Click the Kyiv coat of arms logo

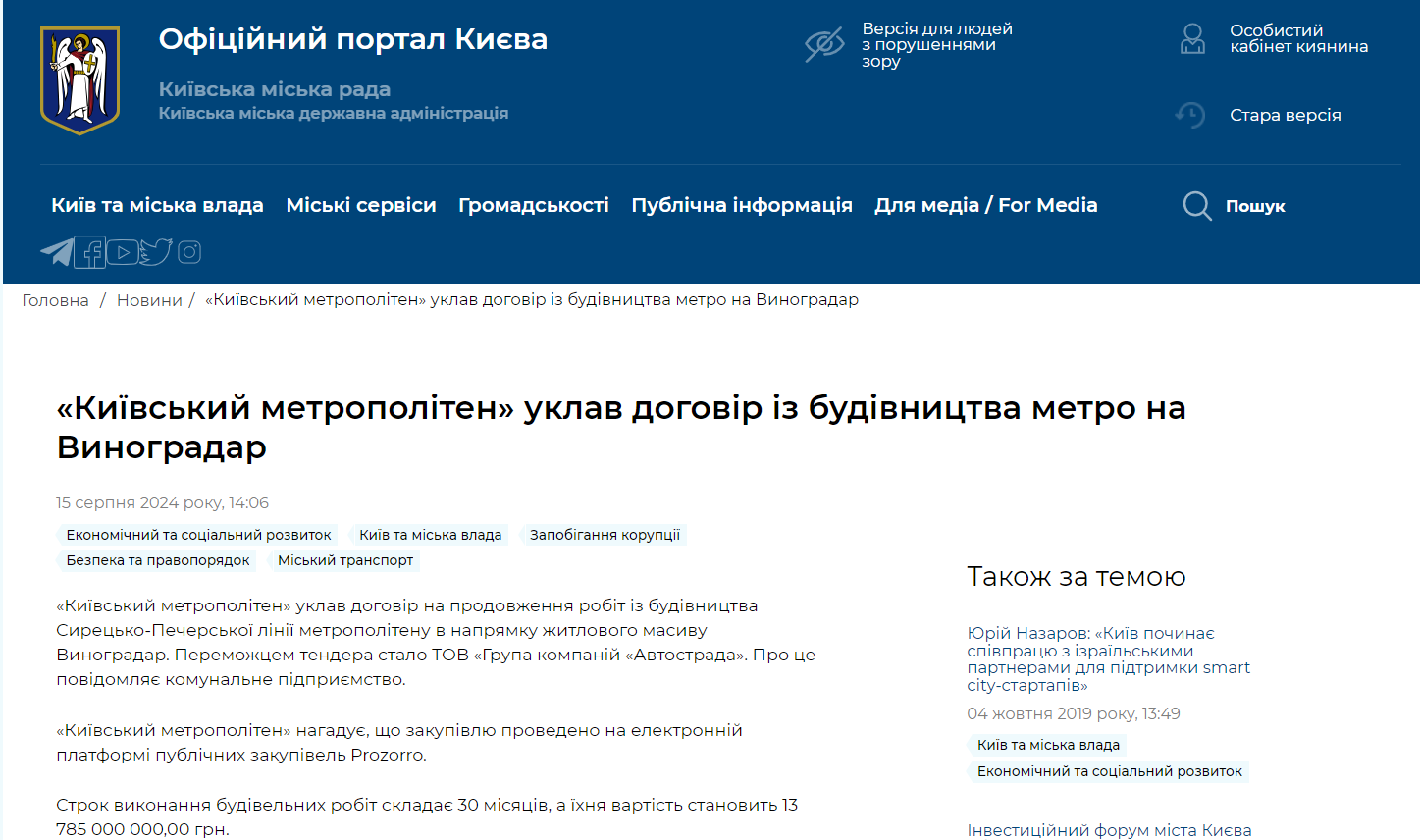click(79, 79)
